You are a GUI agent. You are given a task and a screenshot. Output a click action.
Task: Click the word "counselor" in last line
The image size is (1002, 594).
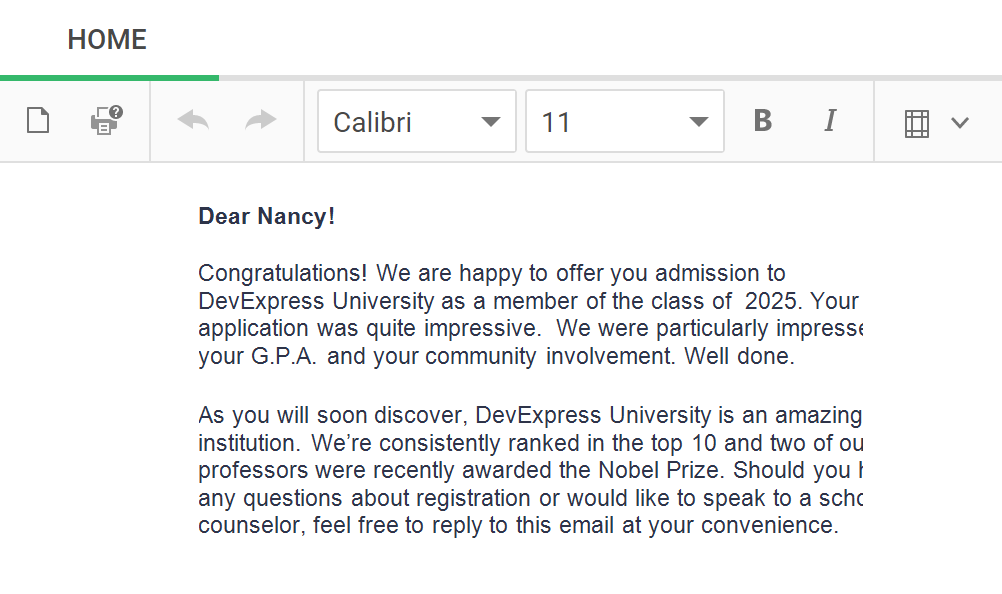[250, 526]
